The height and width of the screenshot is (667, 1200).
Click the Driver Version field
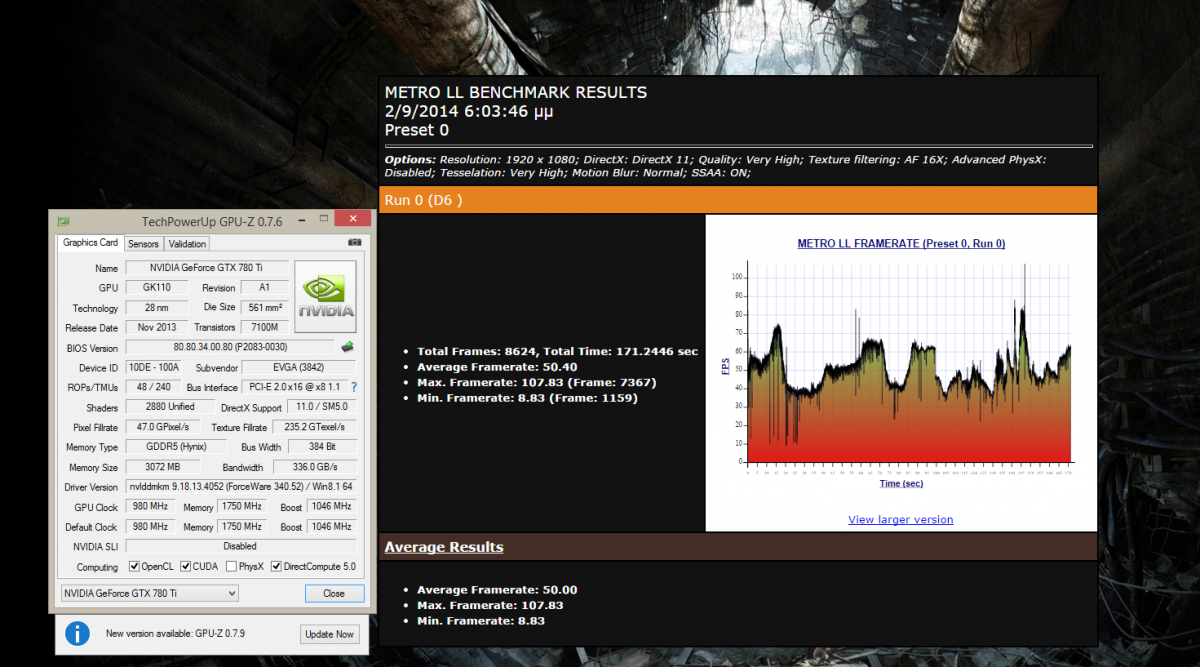point(240,487)
